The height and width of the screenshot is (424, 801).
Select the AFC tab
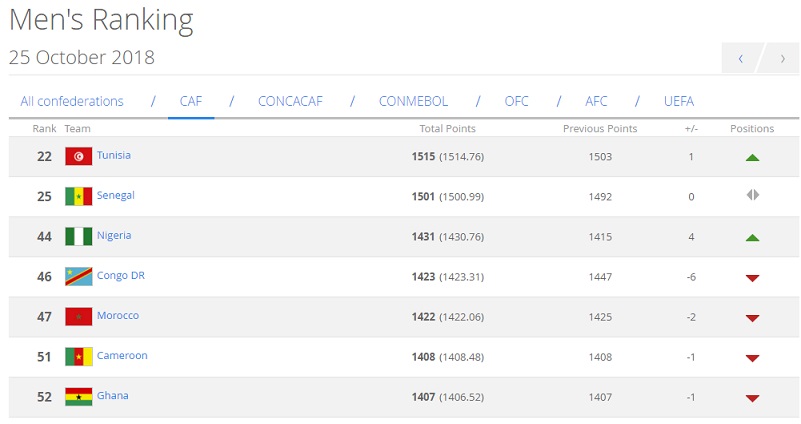(596, 101)
